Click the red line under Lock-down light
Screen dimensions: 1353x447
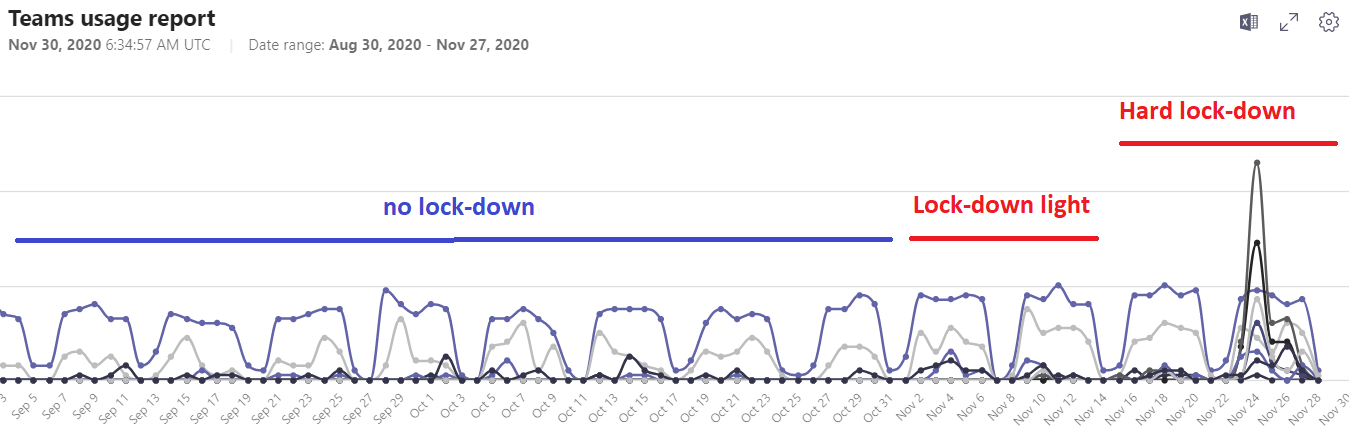[1003, 238]
